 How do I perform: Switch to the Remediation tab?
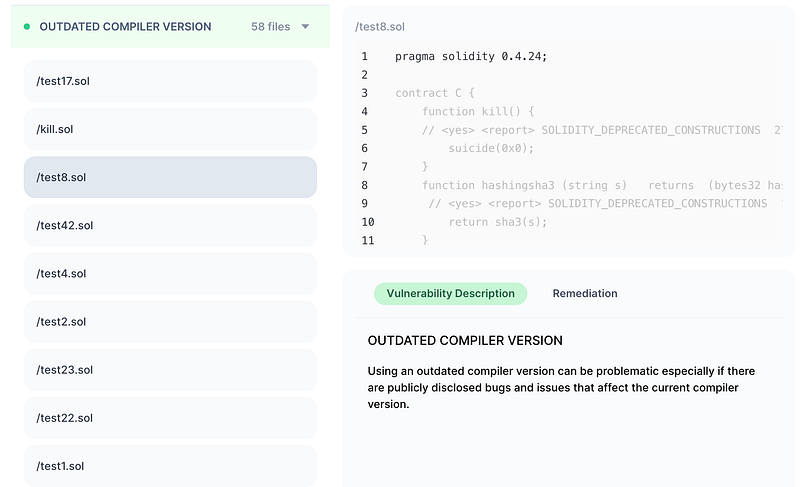point(585,293)
